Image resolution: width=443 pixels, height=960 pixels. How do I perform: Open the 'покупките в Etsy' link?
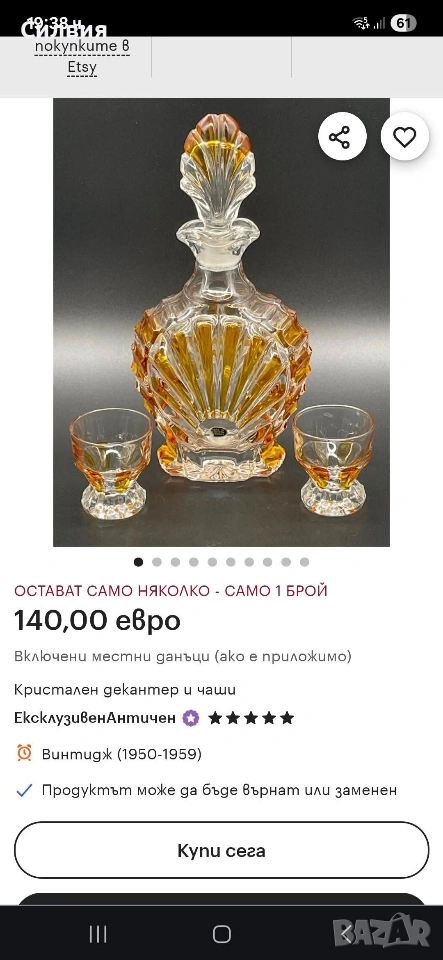pos(82,56)
